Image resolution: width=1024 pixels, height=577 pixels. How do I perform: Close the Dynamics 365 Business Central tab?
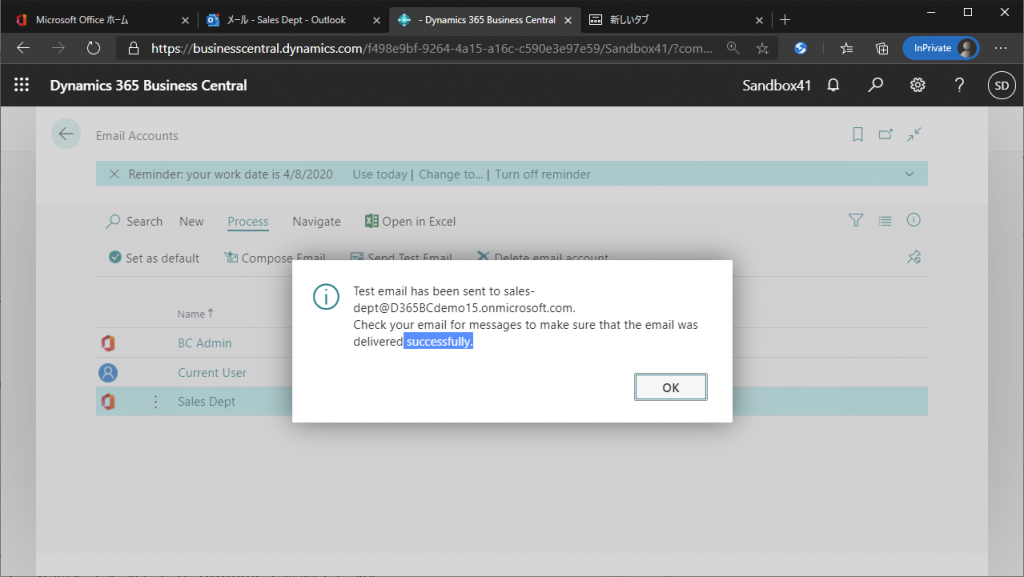pos(568,20)
